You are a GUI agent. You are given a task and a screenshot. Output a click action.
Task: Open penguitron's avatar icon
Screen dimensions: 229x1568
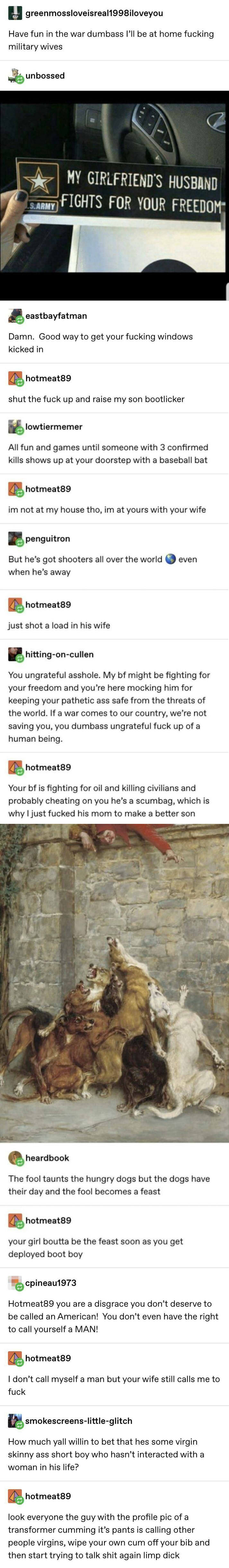coord(15,539)
